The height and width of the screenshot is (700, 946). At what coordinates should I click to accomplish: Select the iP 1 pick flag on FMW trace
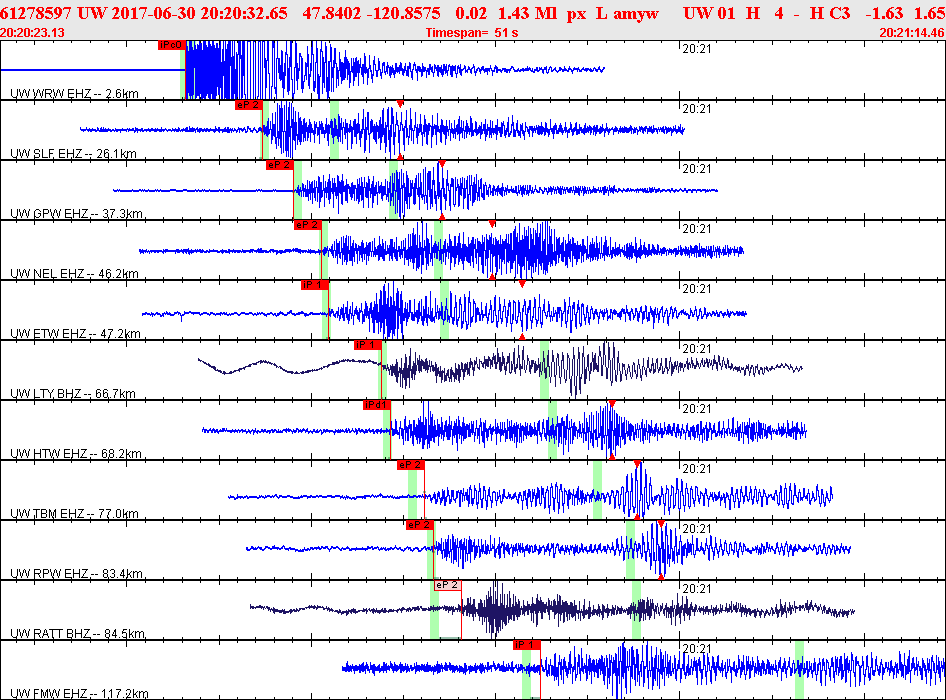coord(527,644)
